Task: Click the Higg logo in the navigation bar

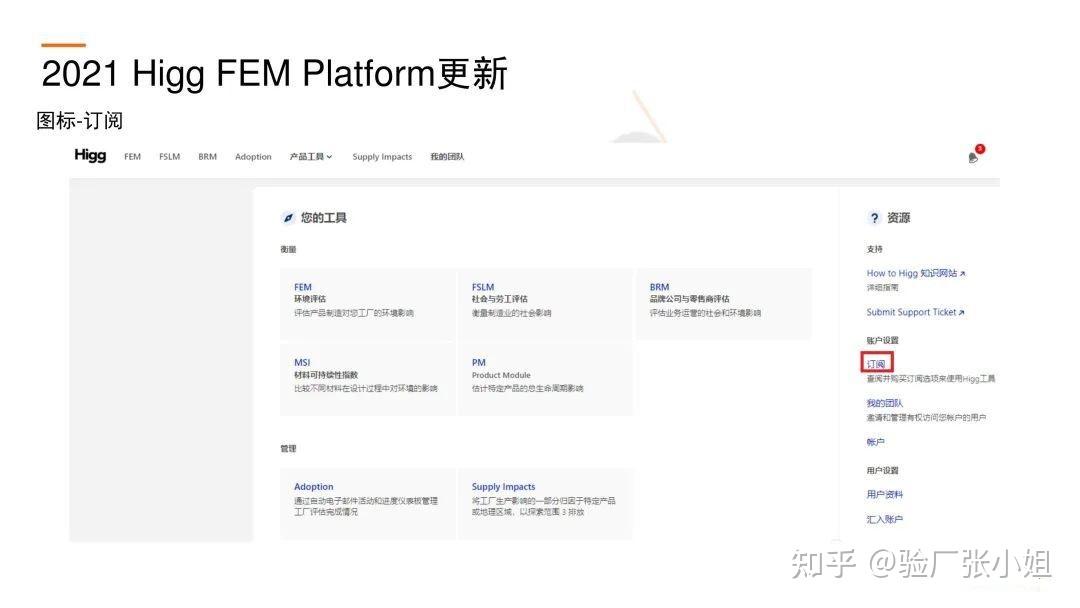Action: click(x=90, y=156)
